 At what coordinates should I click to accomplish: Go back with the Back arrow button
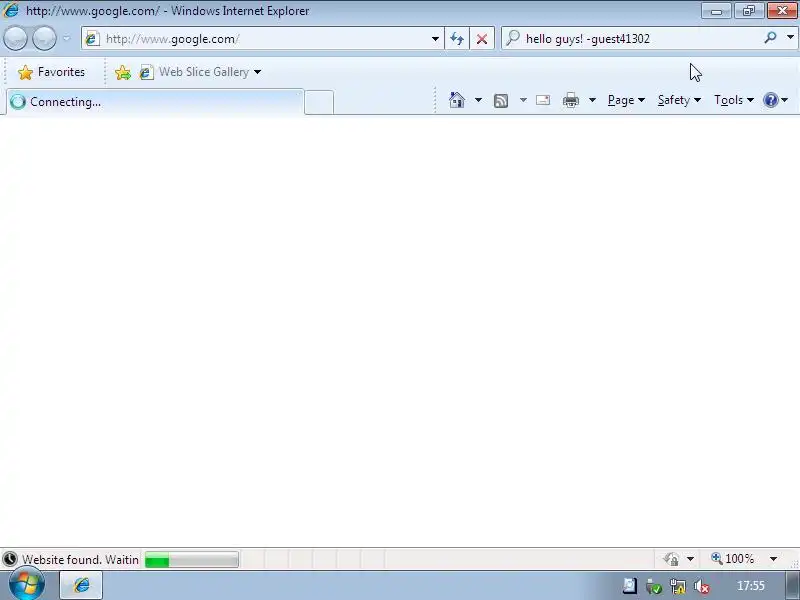(x=15, y=39)
